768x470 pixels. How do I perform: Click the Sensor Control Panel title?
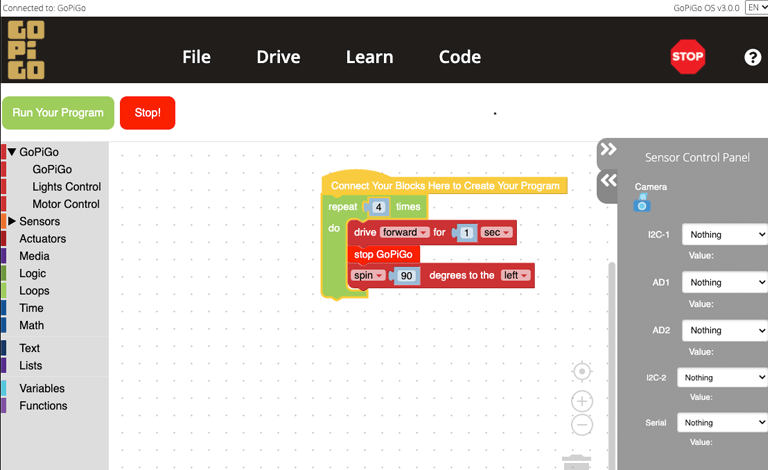pos(697,158)
